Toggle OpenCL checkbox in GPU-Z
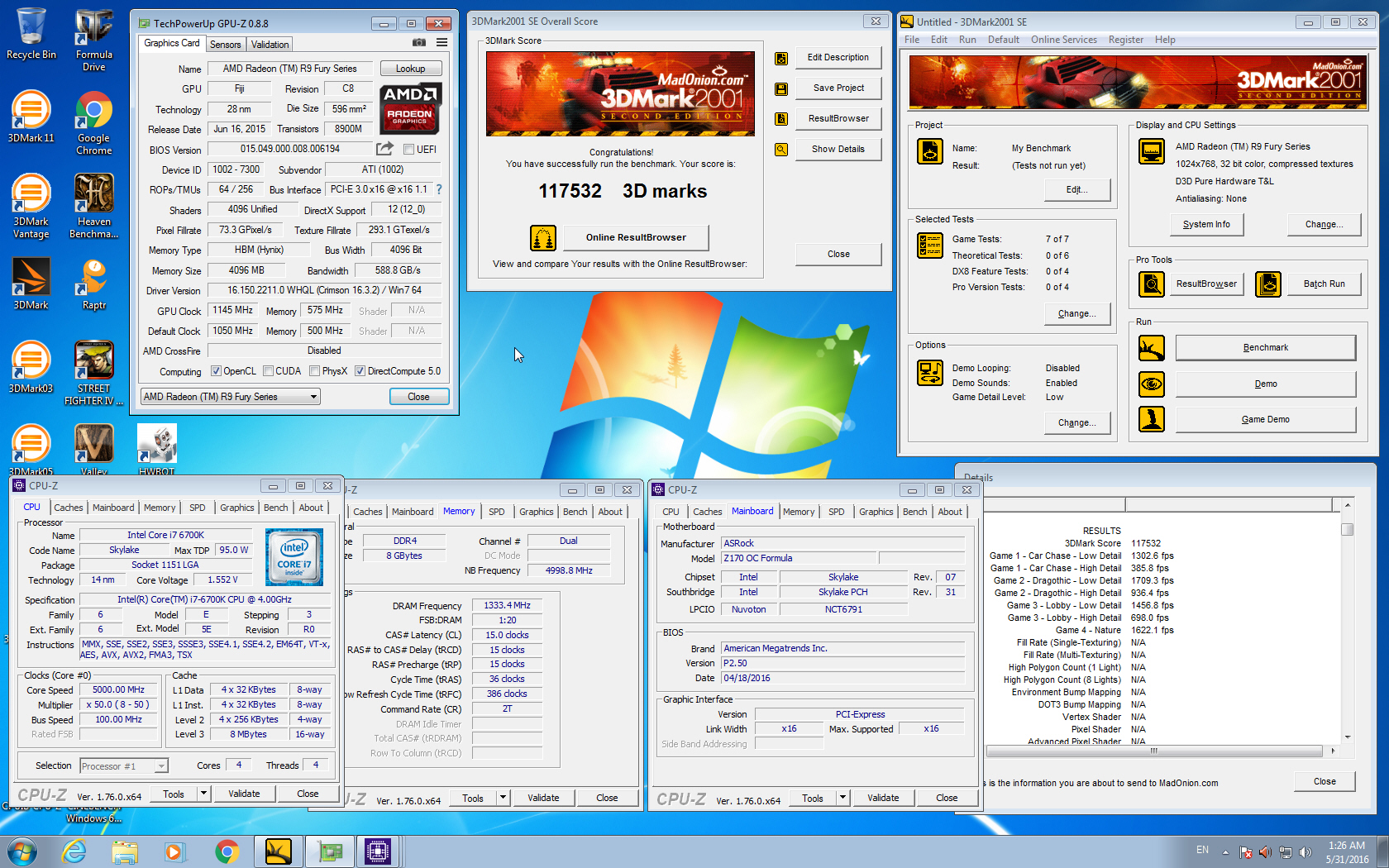This screenshot has height=868, width=1389. [x=216, y=371]
